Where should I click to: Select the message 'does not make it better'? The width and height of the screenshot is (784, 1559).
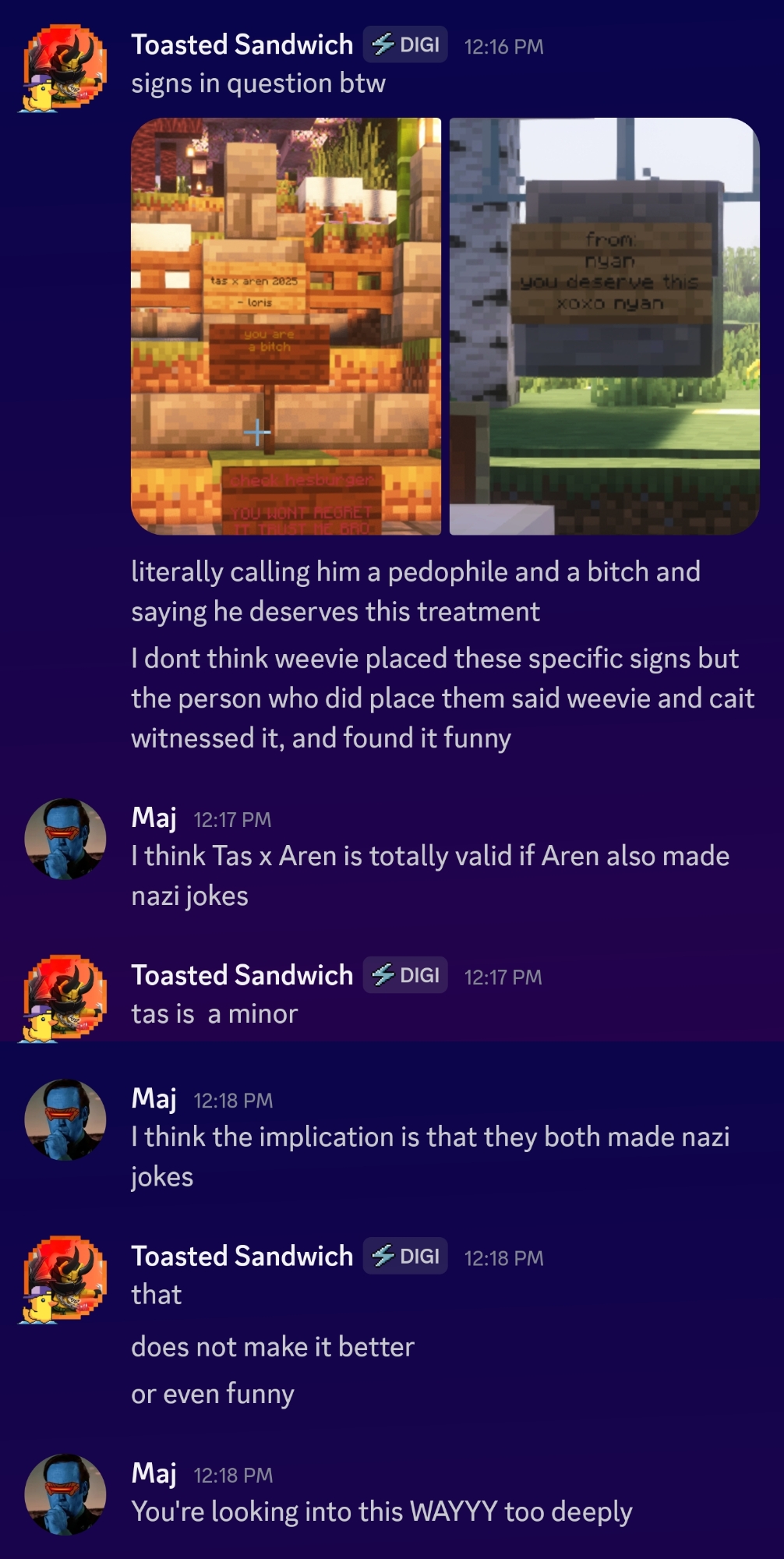click(x=273, y=1347)
